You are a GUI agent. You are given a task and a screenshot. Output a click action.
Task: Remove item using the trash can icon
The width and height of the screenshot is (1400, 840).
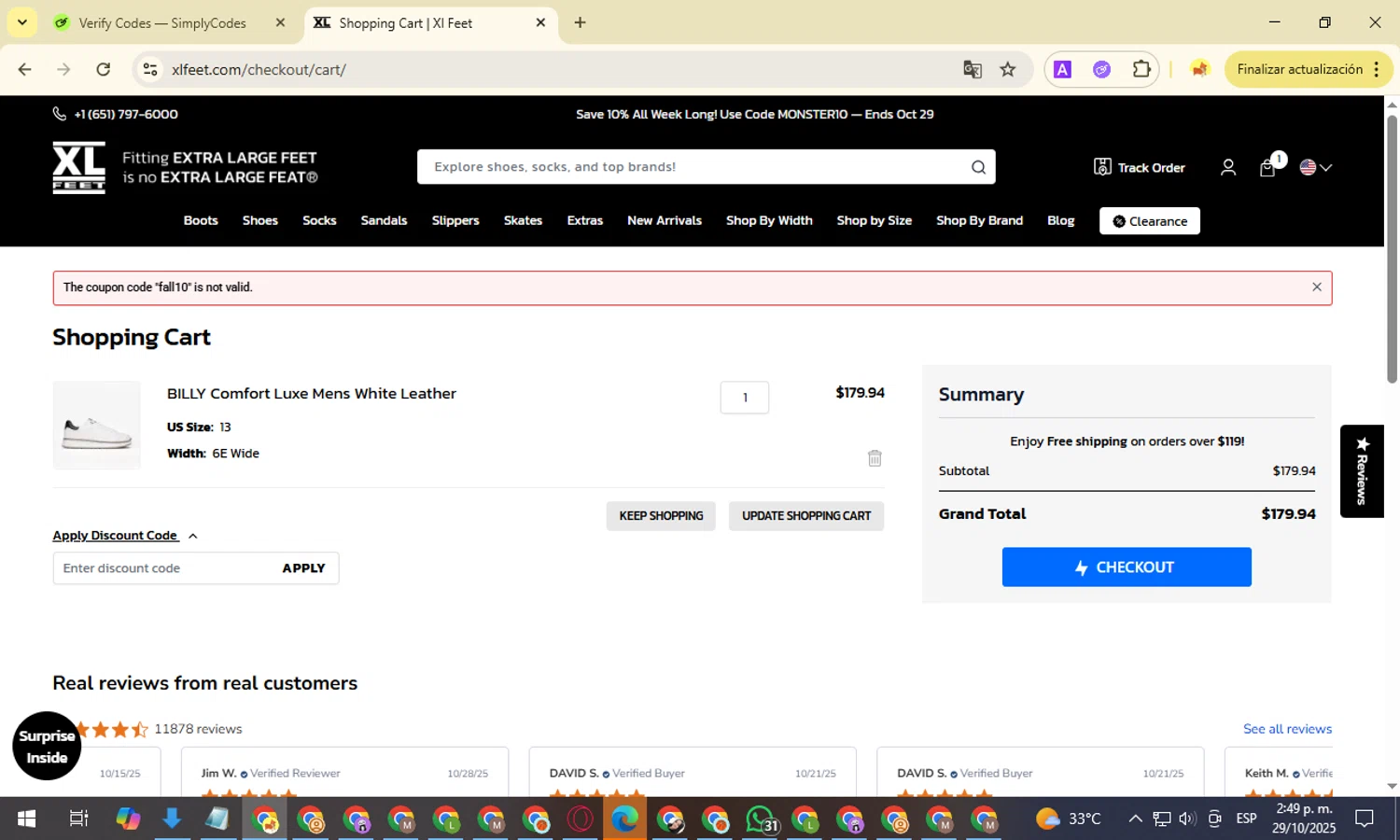pyautogui.click(x=875, y=457)
